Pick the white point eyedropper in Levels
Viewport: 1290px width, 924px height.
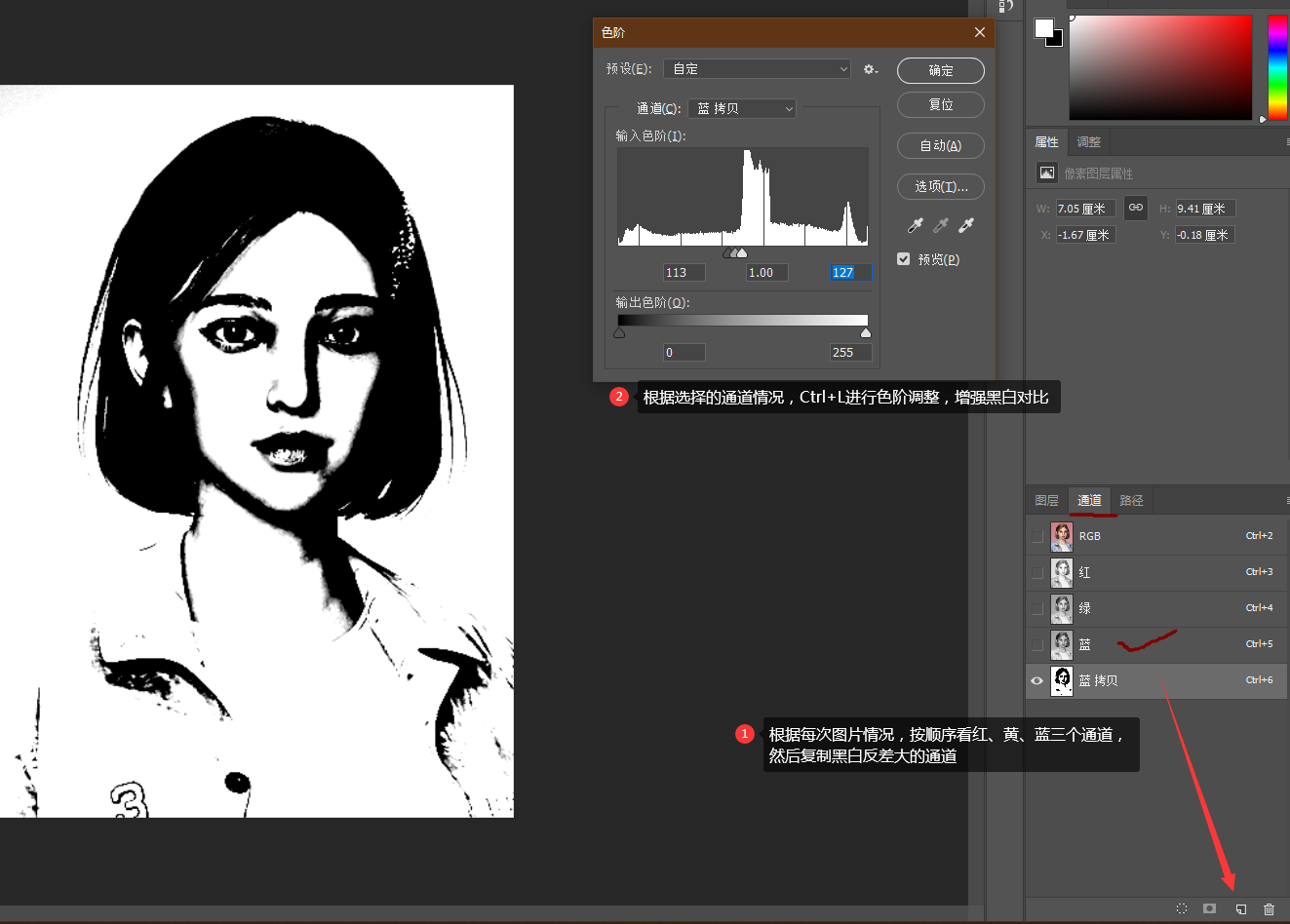(x=966, y=225)
